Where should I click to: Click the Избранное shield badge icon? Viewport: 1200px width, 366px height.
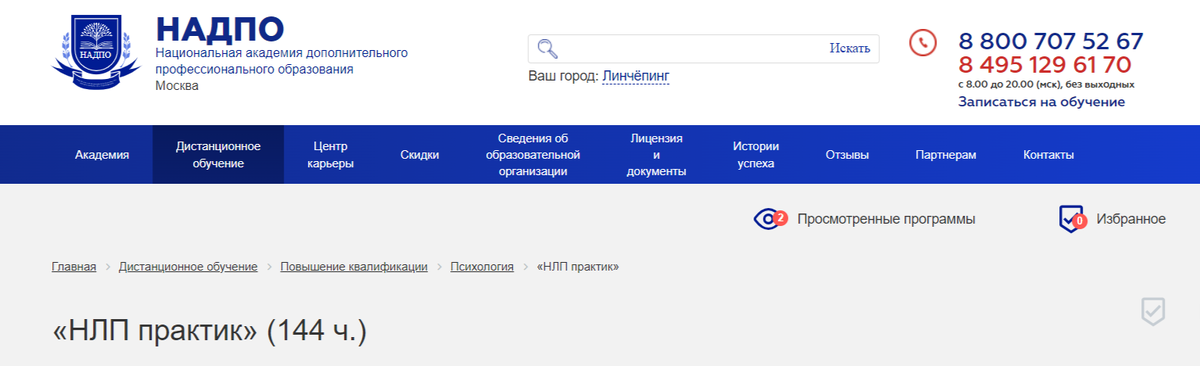click(1071, 219)
